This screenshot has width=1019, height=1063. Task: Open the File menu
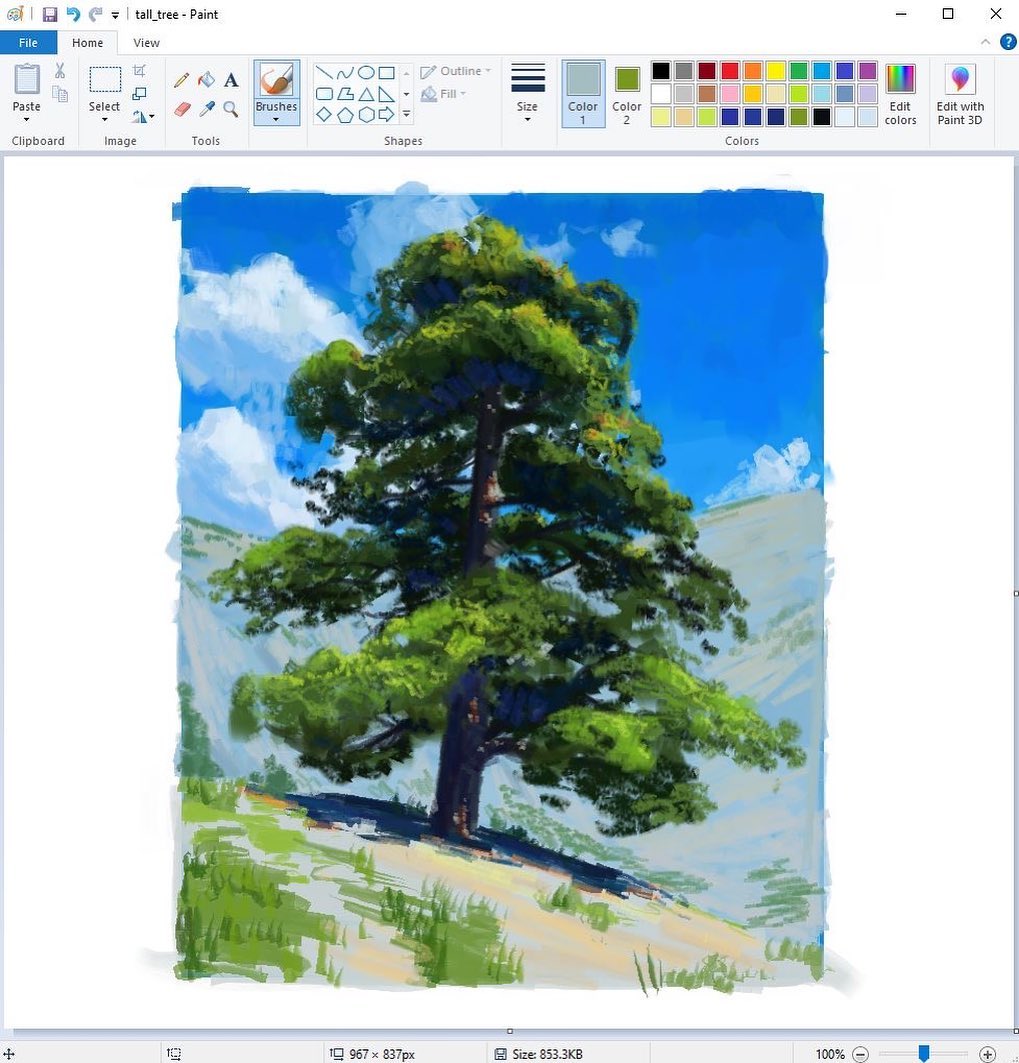[28, 43]
